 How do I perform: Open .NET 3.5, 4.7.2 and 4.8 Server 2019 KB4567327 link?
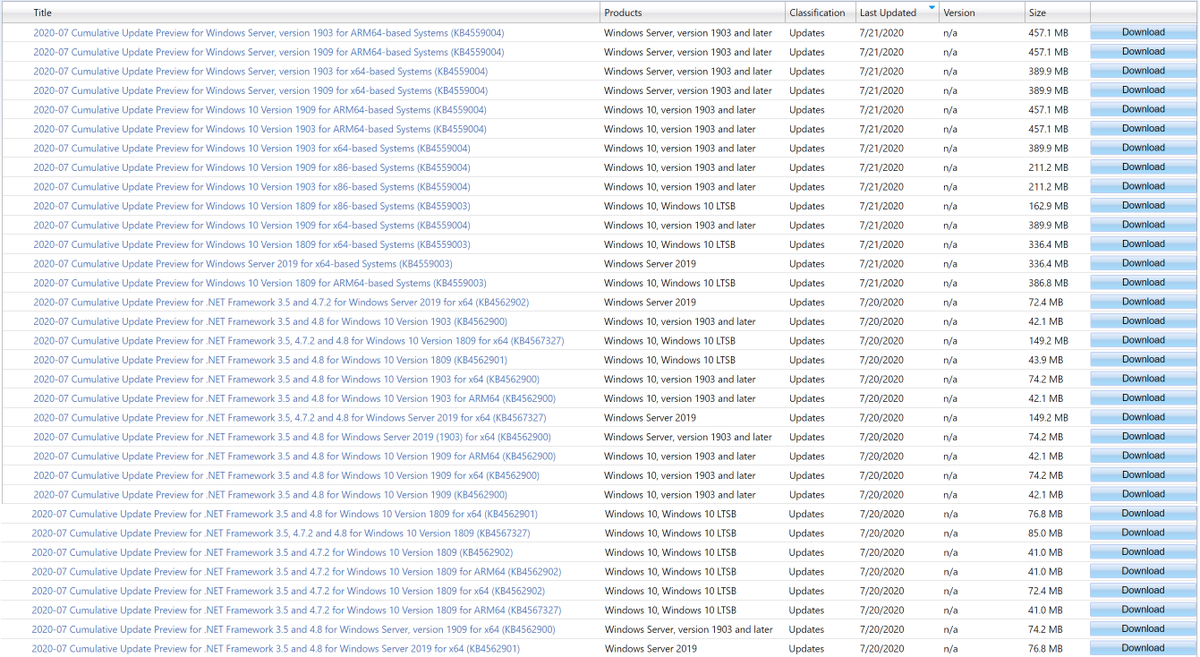click(x=290, y=418)
